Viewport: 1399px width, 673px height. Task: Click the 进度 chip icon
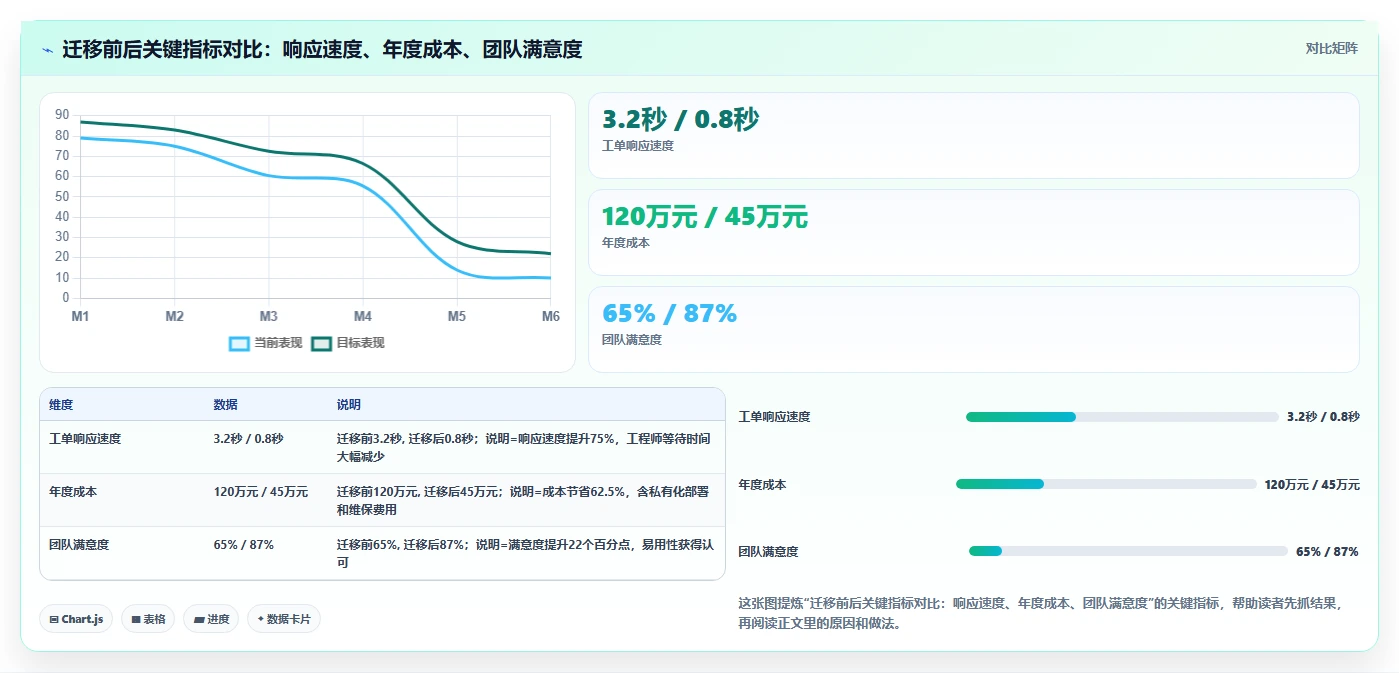tap(199, 620)
